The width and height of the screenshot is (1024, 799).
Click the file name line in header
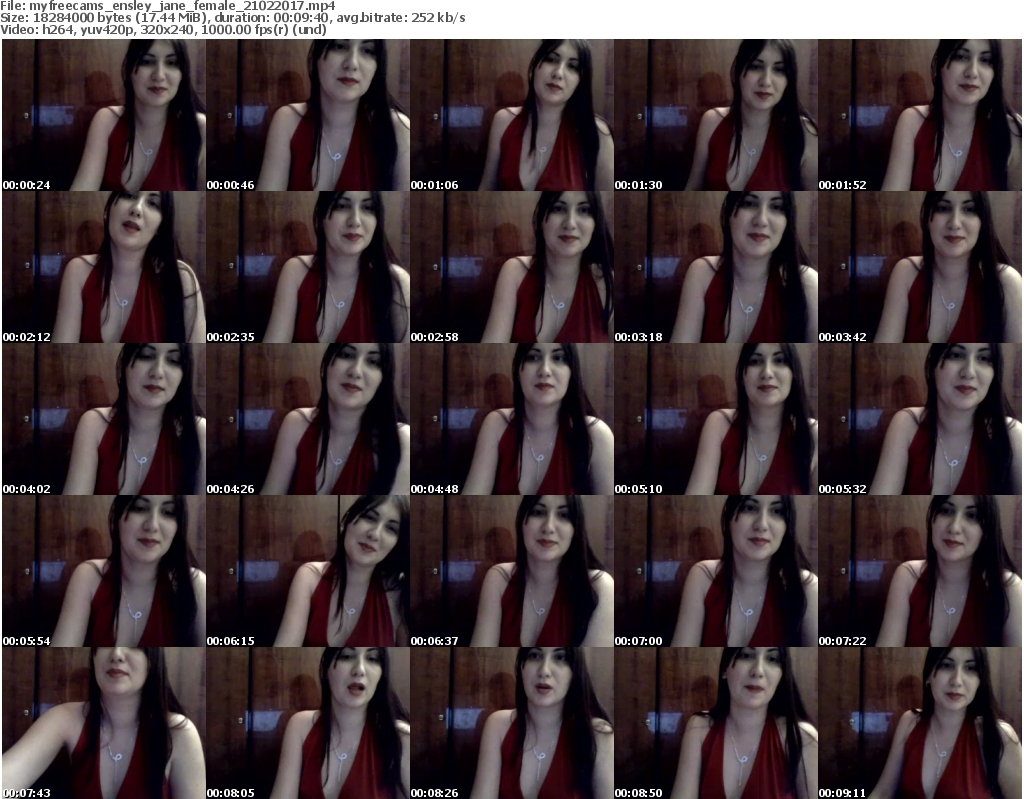[168, 6]
